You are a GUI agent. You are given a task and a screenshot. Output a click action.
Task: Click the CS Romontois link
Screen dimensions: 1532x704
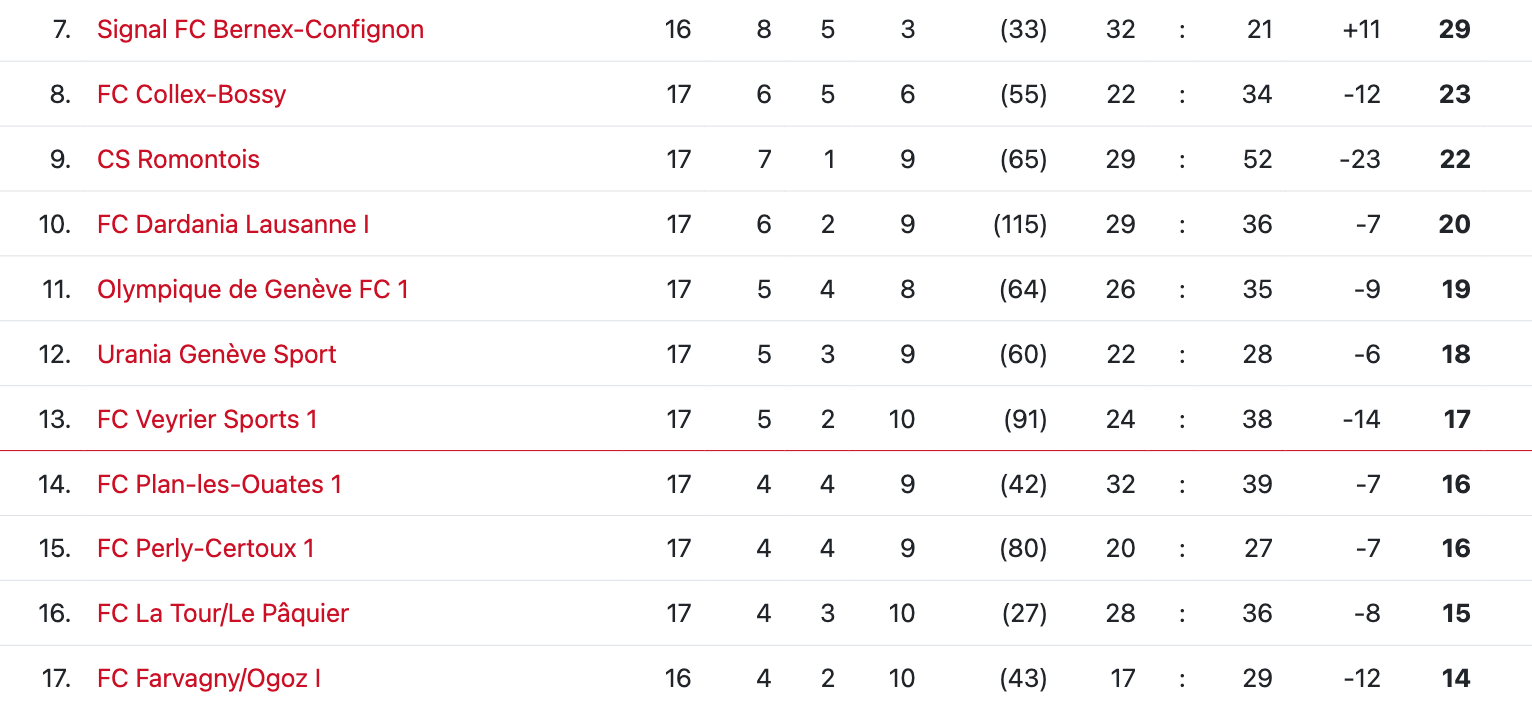(178, 159)
